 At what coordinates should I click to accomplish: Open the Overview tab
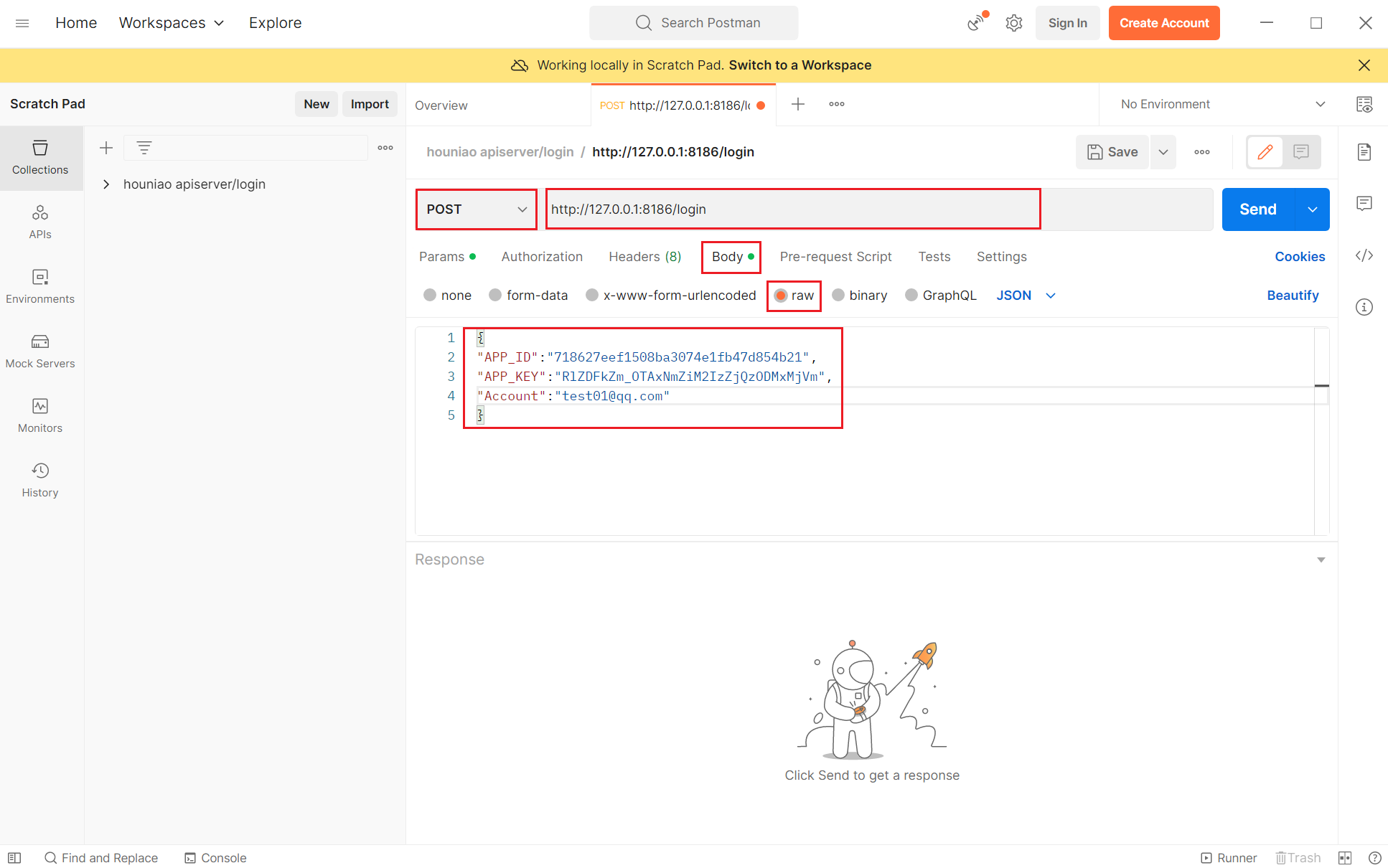click(x=441, y=105)
